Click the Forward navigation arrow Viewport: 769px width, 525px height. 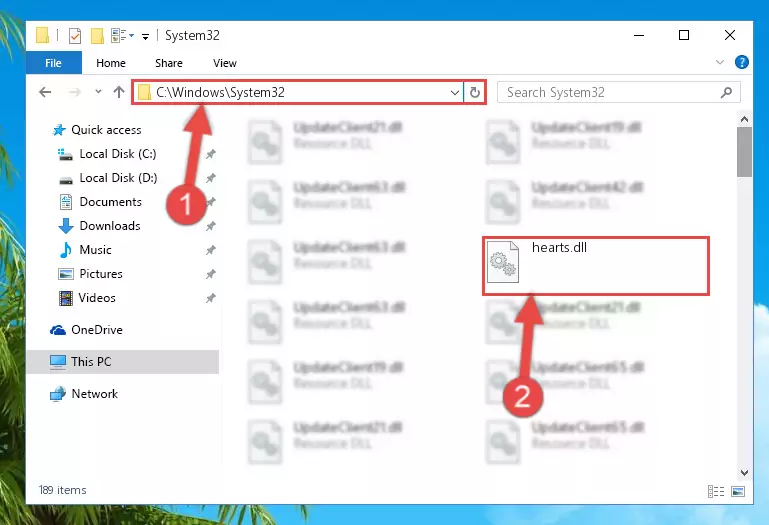point(75,92)
